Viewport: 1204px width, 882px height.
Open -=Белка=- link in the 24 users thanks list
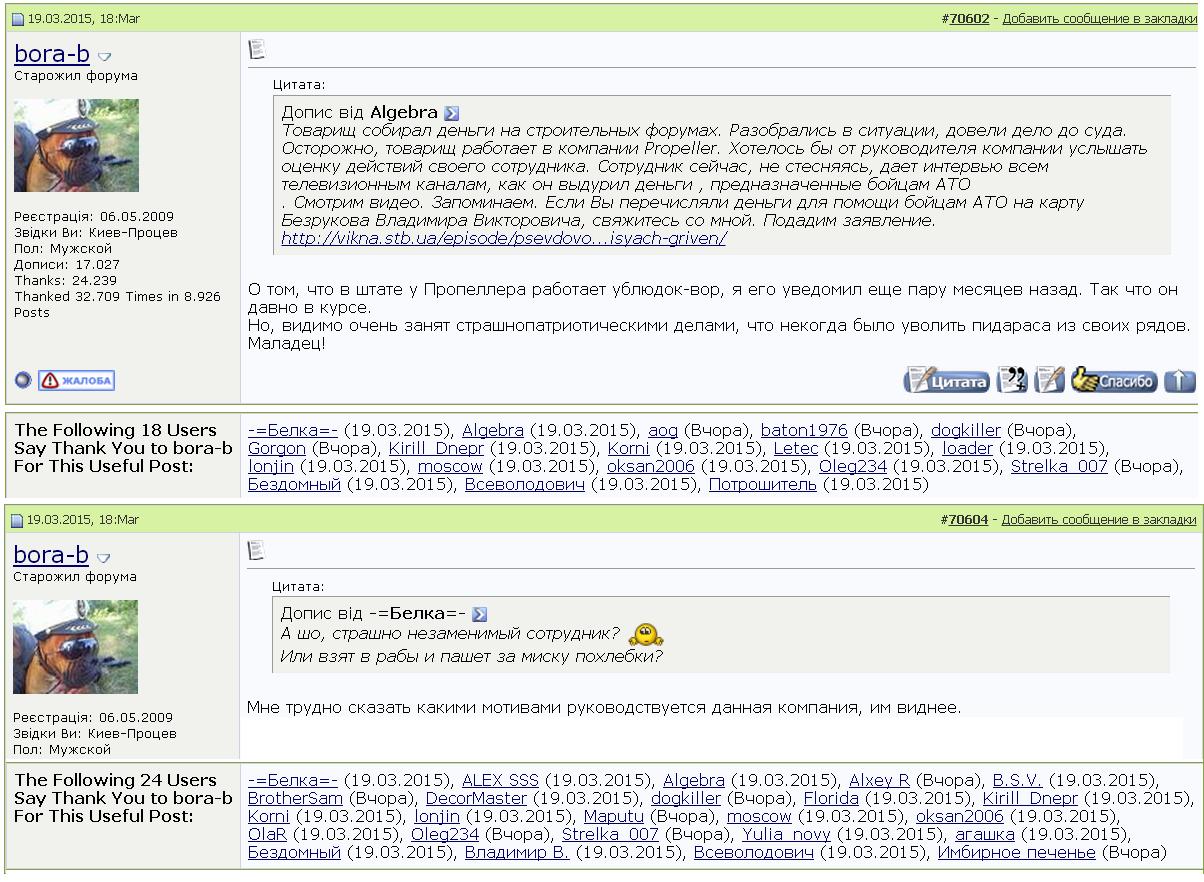[293, 780]
